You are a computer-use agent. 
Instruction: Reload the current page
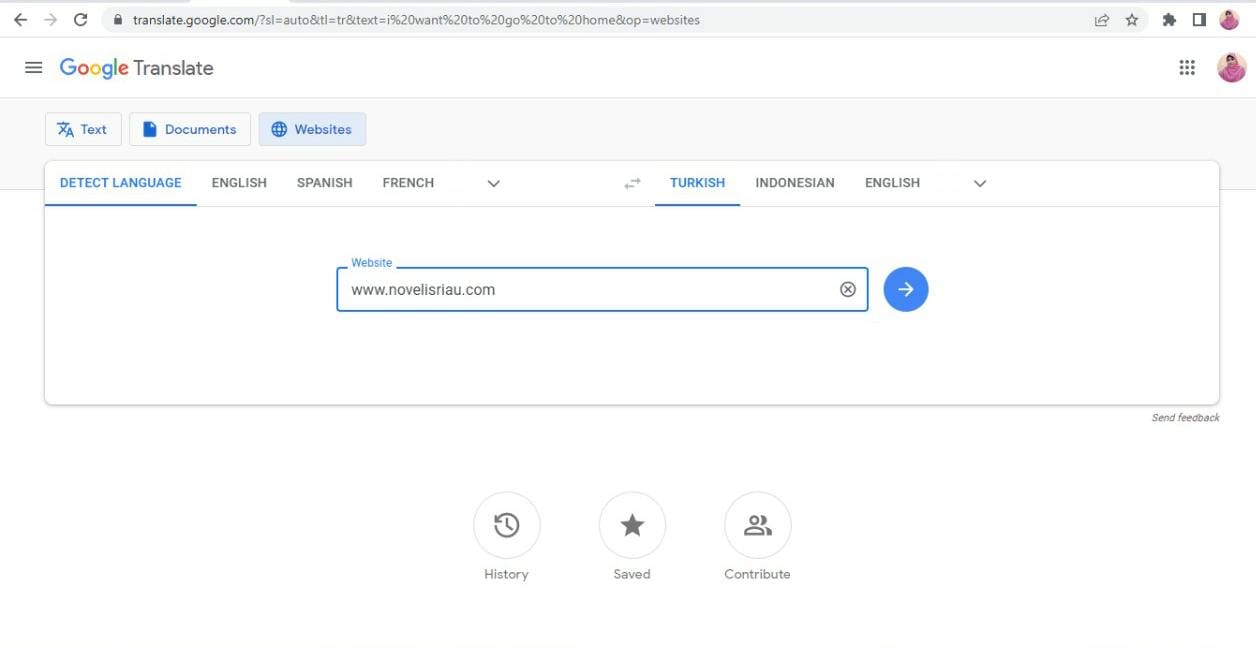tap(81, 20)
